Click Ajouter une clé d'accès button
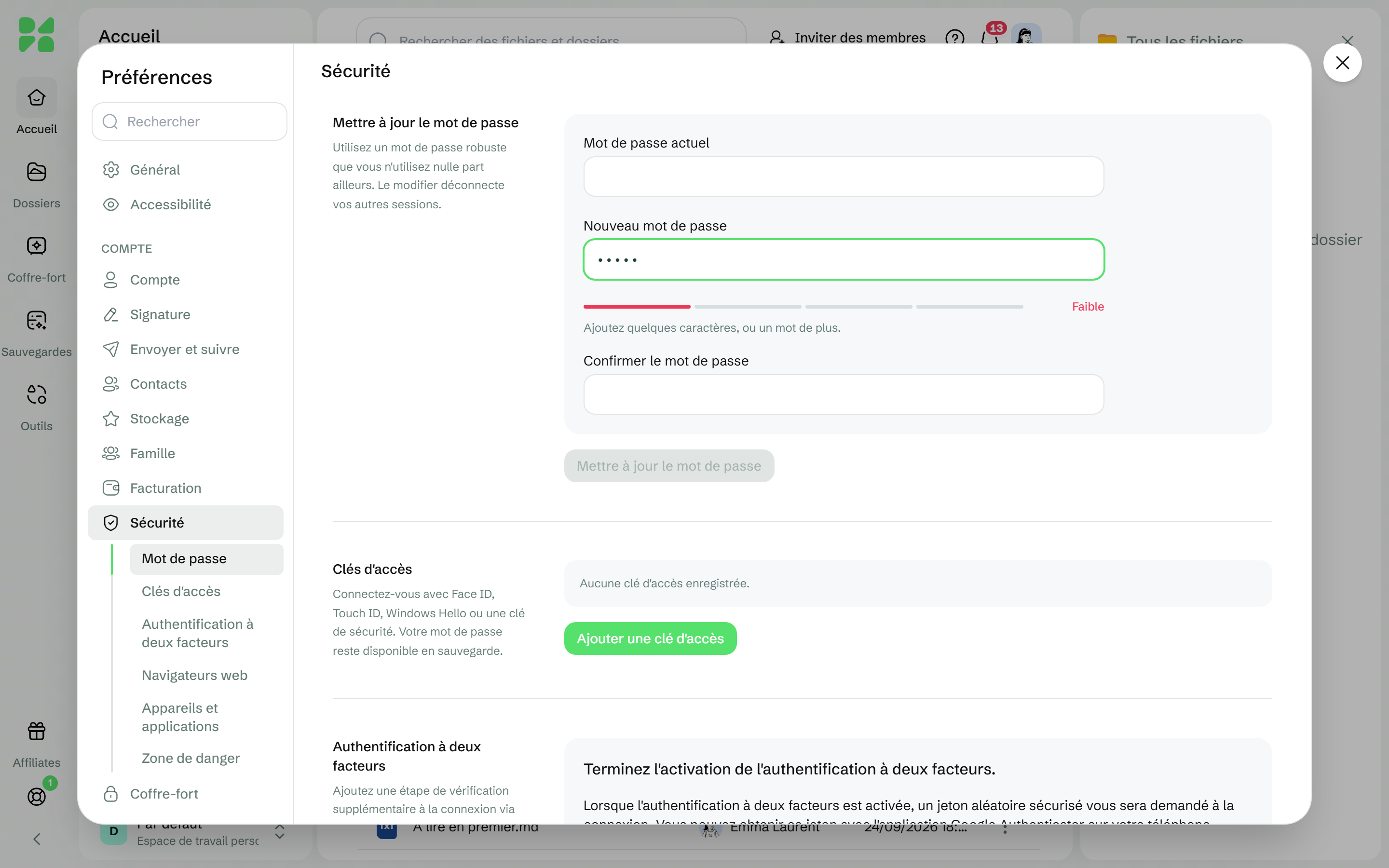Image resolution: width=1389 pixels, height=868 pixels. click(x=650, y=638)
